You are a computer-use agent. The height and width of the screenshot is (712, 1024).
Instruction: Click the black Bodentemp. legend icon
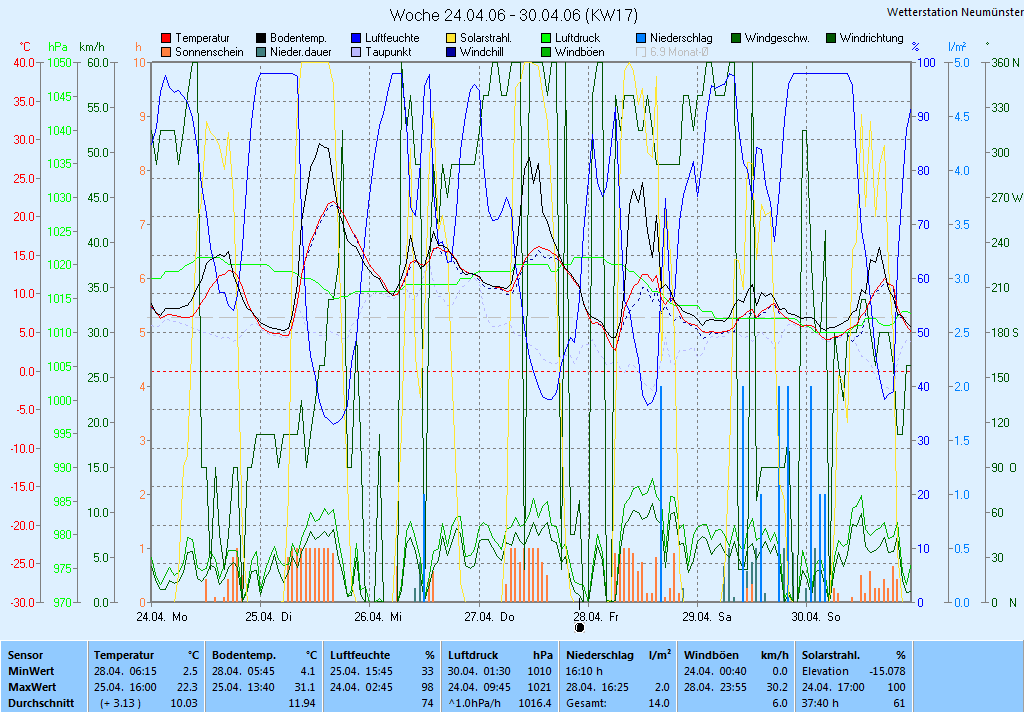click(x=261, y=38)
